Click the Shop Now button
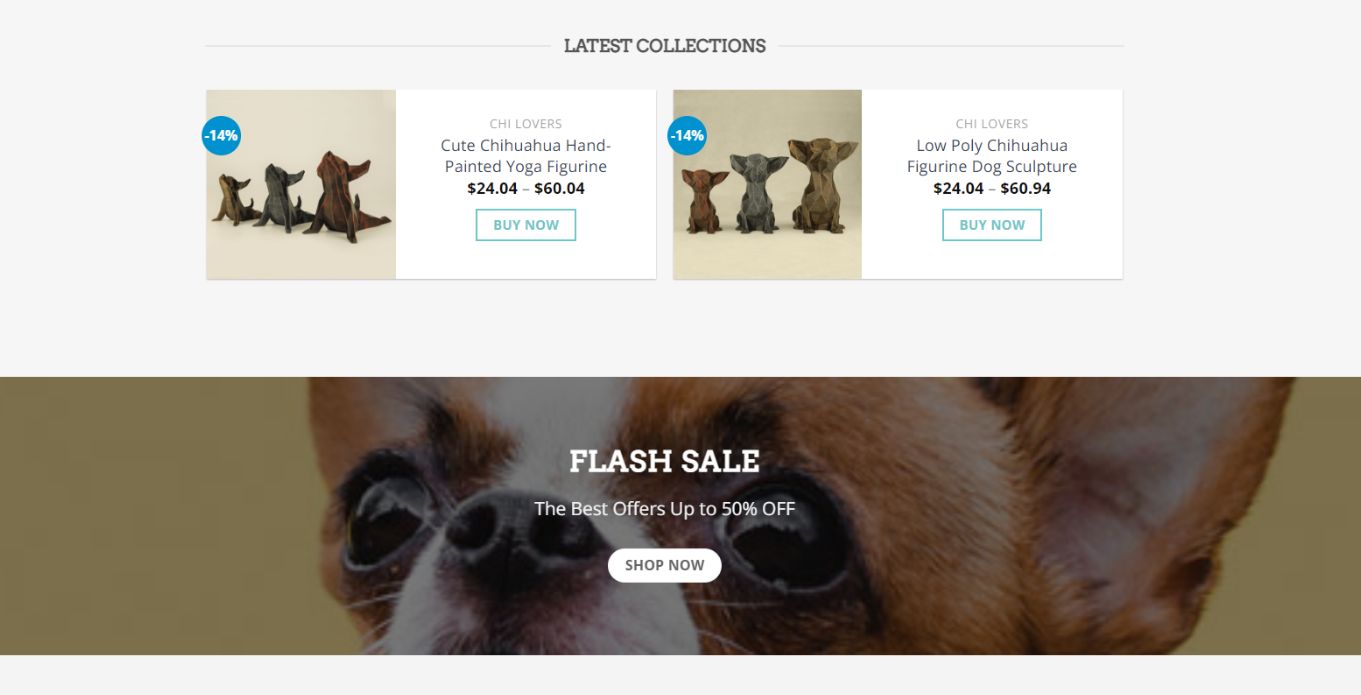 coord(664,565)
